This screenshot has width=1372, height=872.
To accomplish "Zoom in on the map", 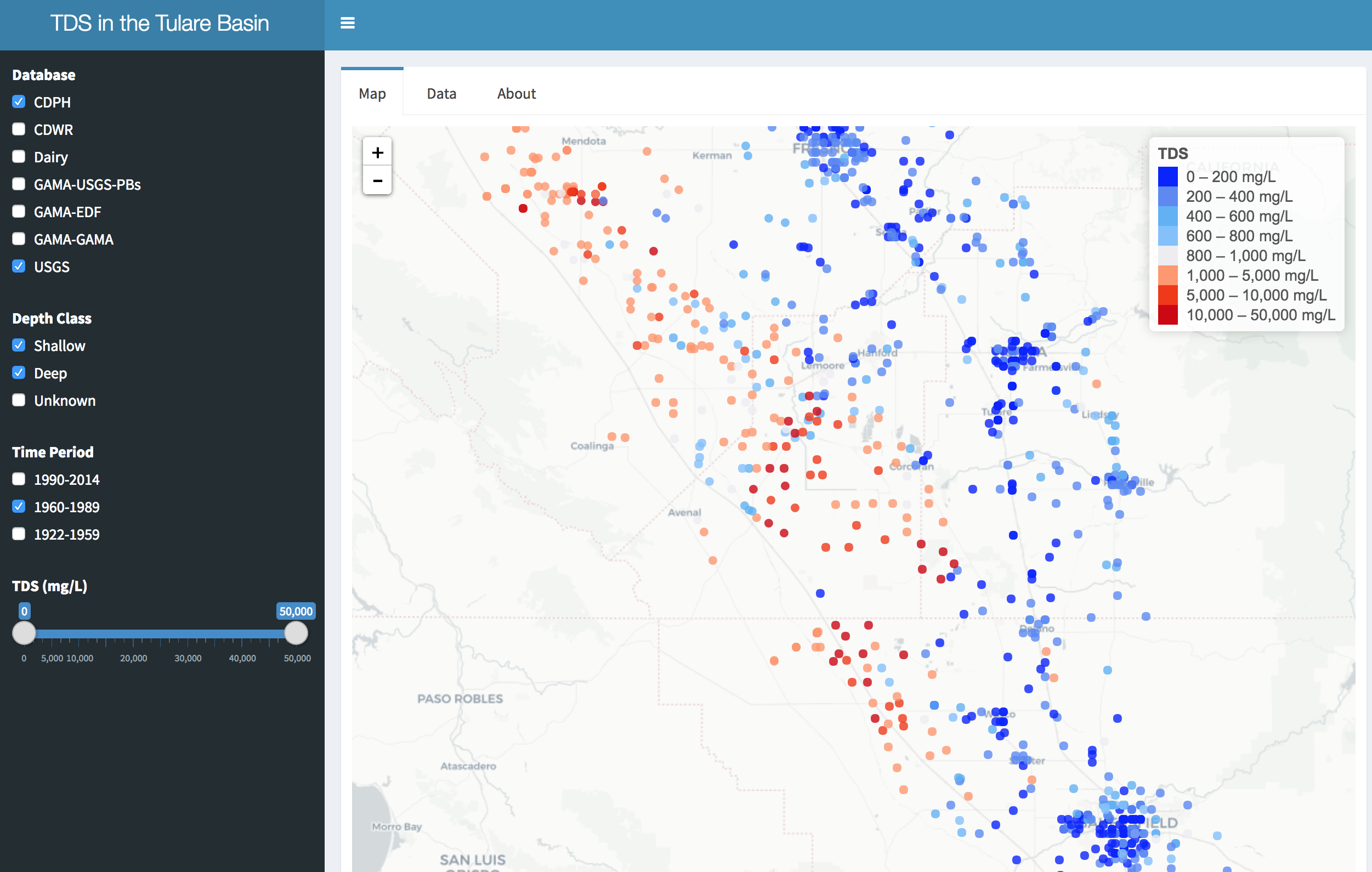I will click(377, 152).
